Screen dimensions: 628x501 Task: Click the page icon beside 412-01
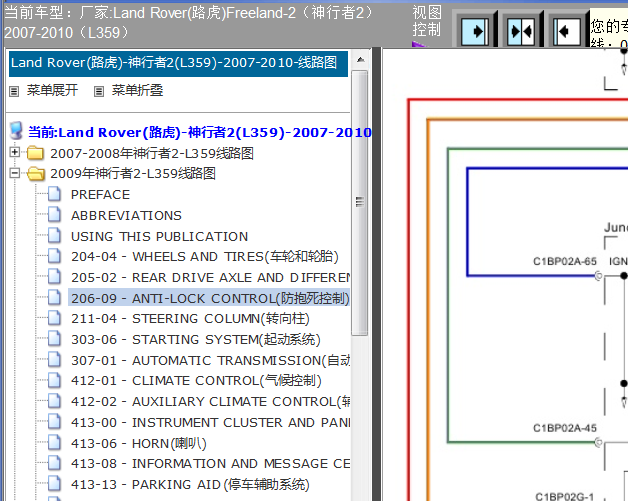54,380
